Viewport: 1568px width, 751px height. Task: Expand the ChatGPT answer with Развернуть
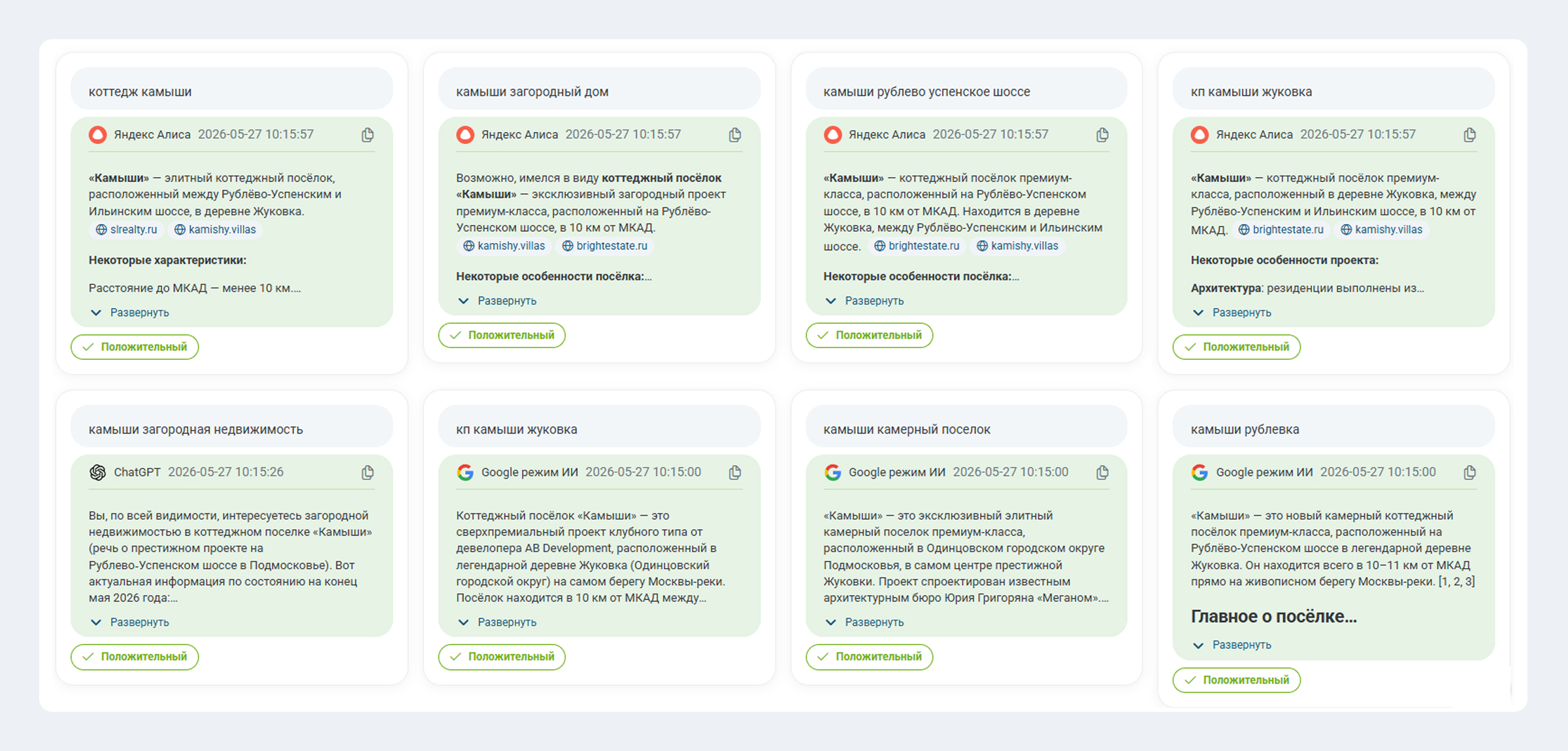130,622
